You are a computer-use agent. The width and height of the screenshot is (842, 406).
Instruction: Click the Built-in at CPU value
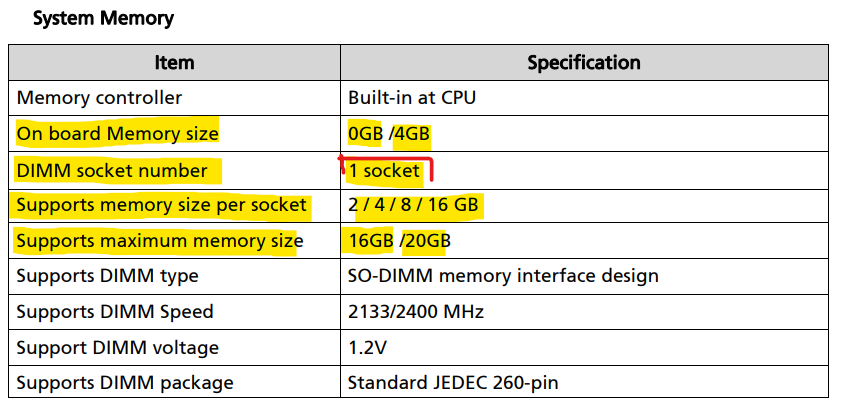(412, 98)
